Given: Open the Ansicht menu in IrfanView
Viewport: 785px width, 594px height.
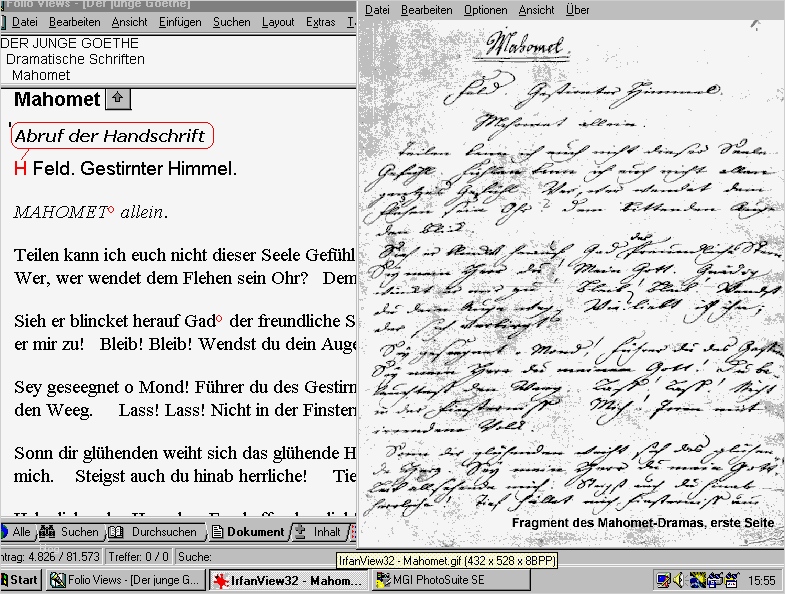Looking at the screenshot, I should point(536,10).
